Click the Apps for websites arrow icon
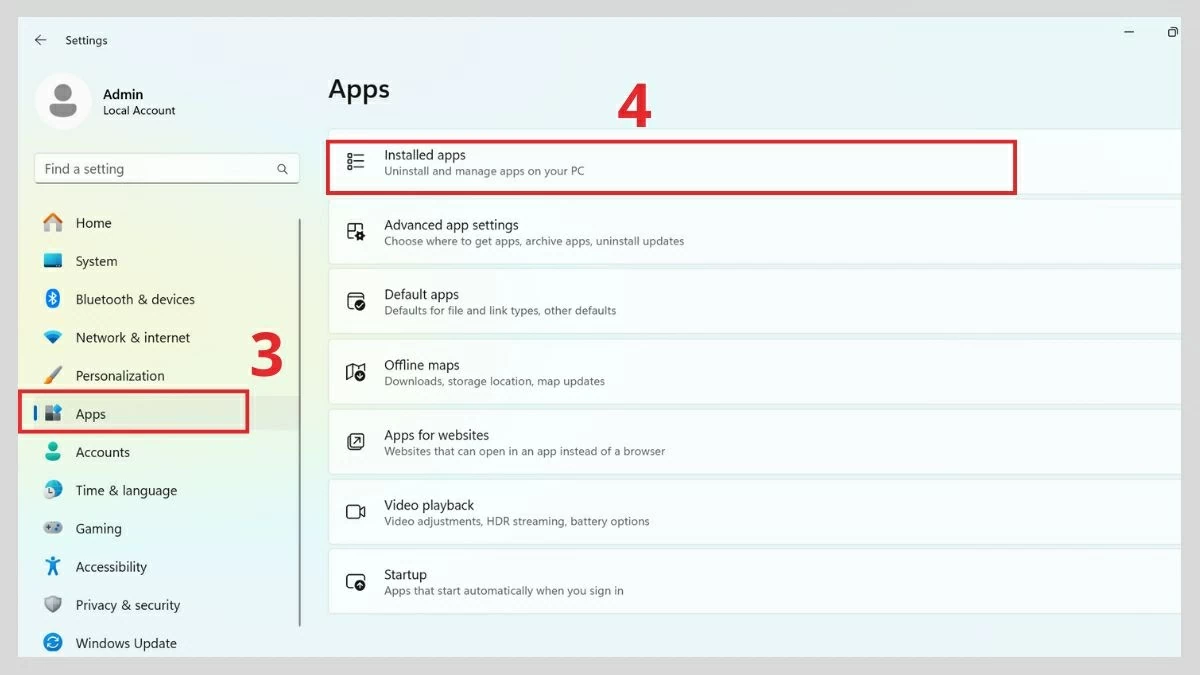This screenshot has width=1200, height=675. pos(355,442)
